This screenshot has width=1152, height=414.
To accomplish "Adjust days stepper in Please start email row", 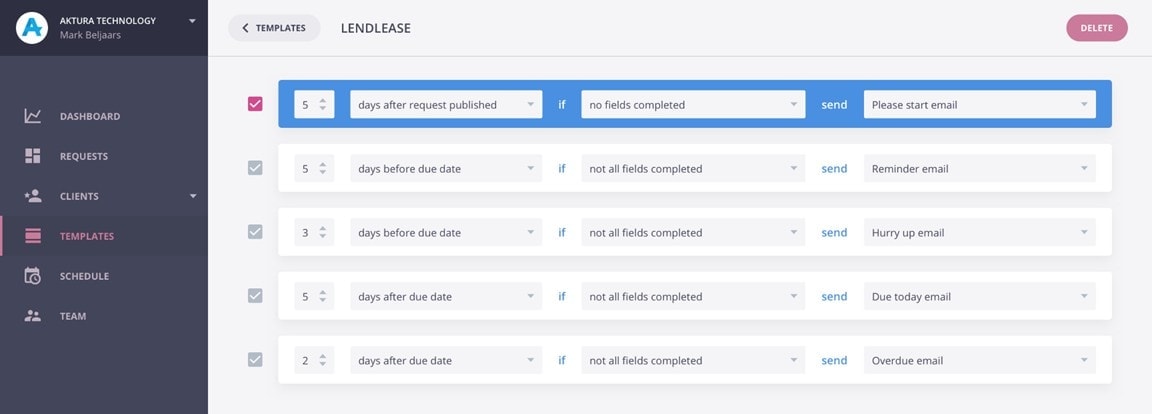I will point(323,104).
